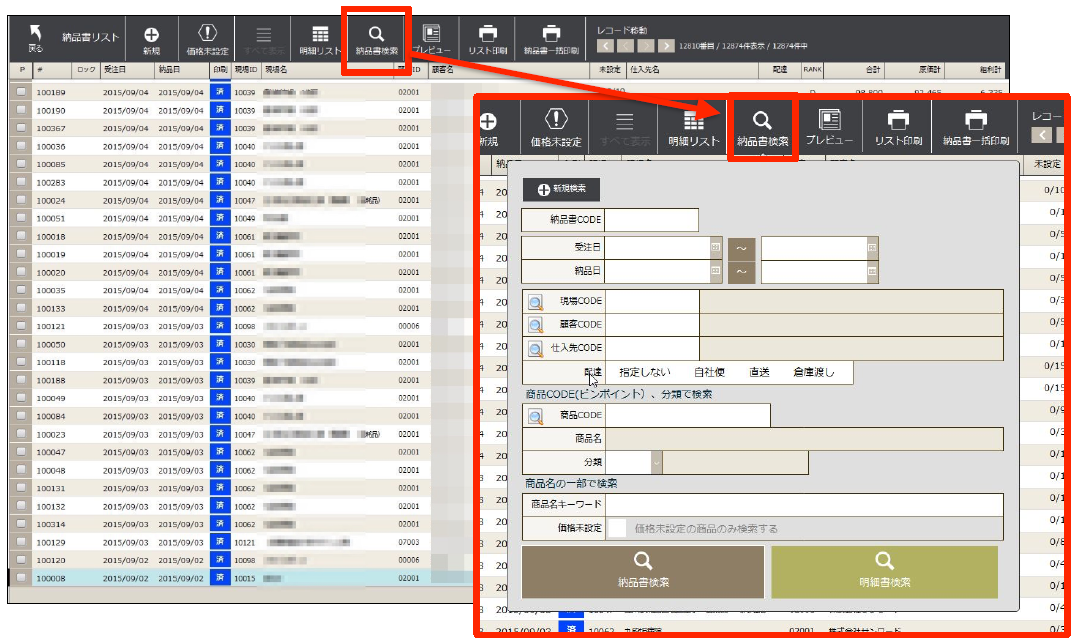Image resolution: width=1080 pixels, height=644 pixels.
Task: Click リスト印刷 printer icon in main window toolbar
Action: click(x=487, y=34)
